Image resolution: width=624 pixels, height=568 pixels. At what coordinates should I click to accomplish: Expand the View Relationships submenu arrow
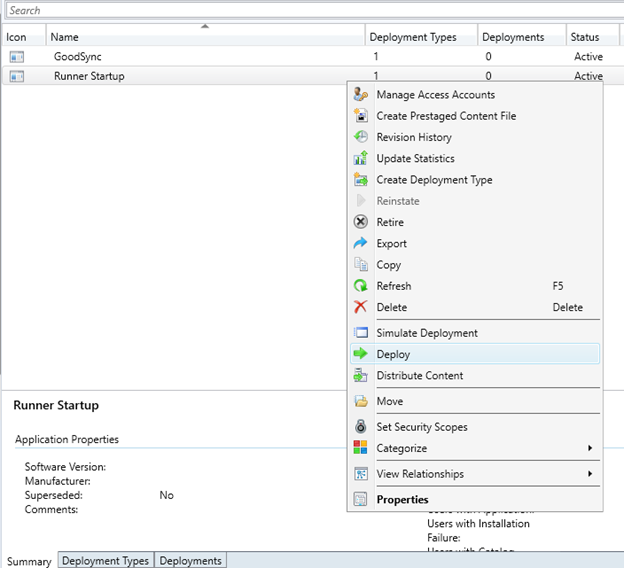[590, 474]
